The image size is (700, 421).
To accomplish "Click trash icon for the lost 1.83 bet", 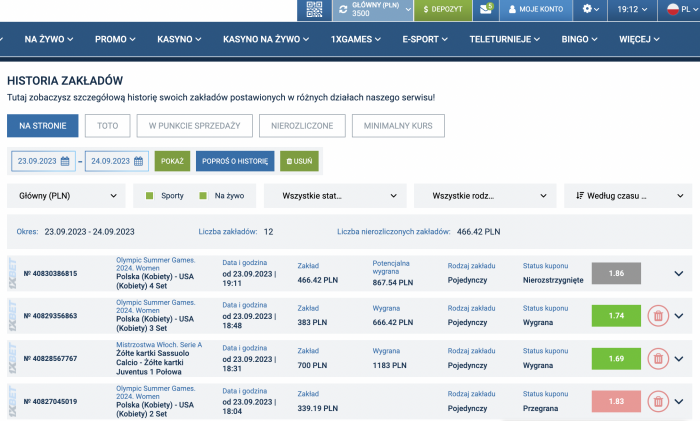I will 658,401.
